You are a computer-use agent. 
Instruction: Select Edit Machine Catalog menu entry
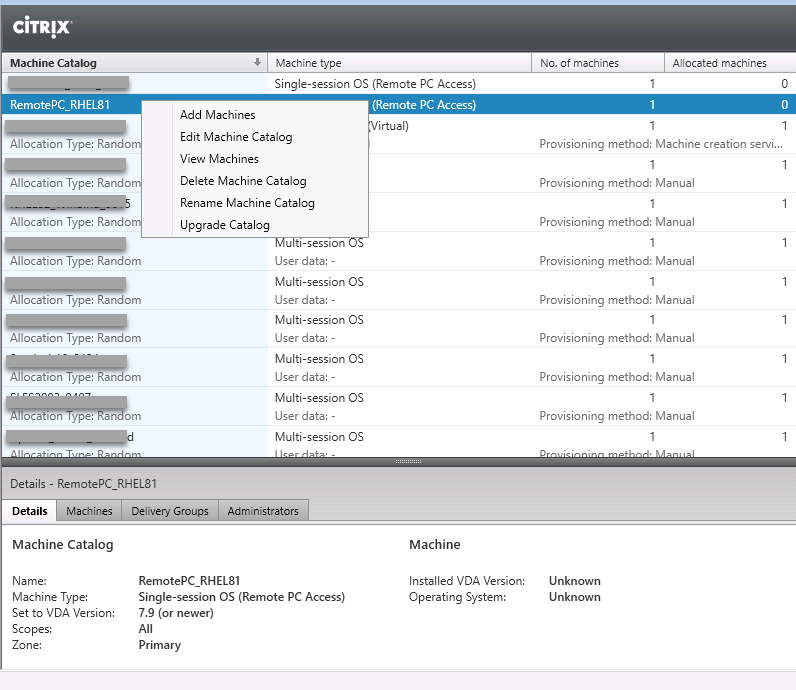[235, 137]
